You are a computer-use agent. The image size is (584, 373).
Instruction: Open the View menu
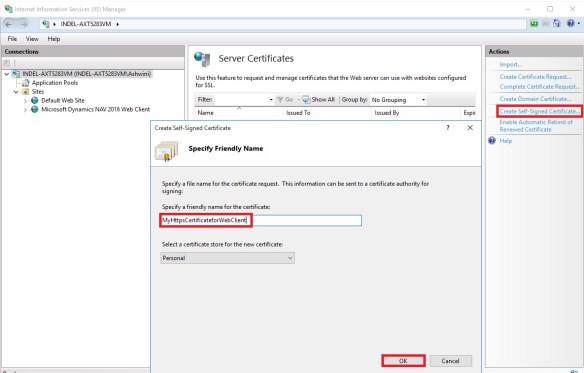(x=32, y=39)
